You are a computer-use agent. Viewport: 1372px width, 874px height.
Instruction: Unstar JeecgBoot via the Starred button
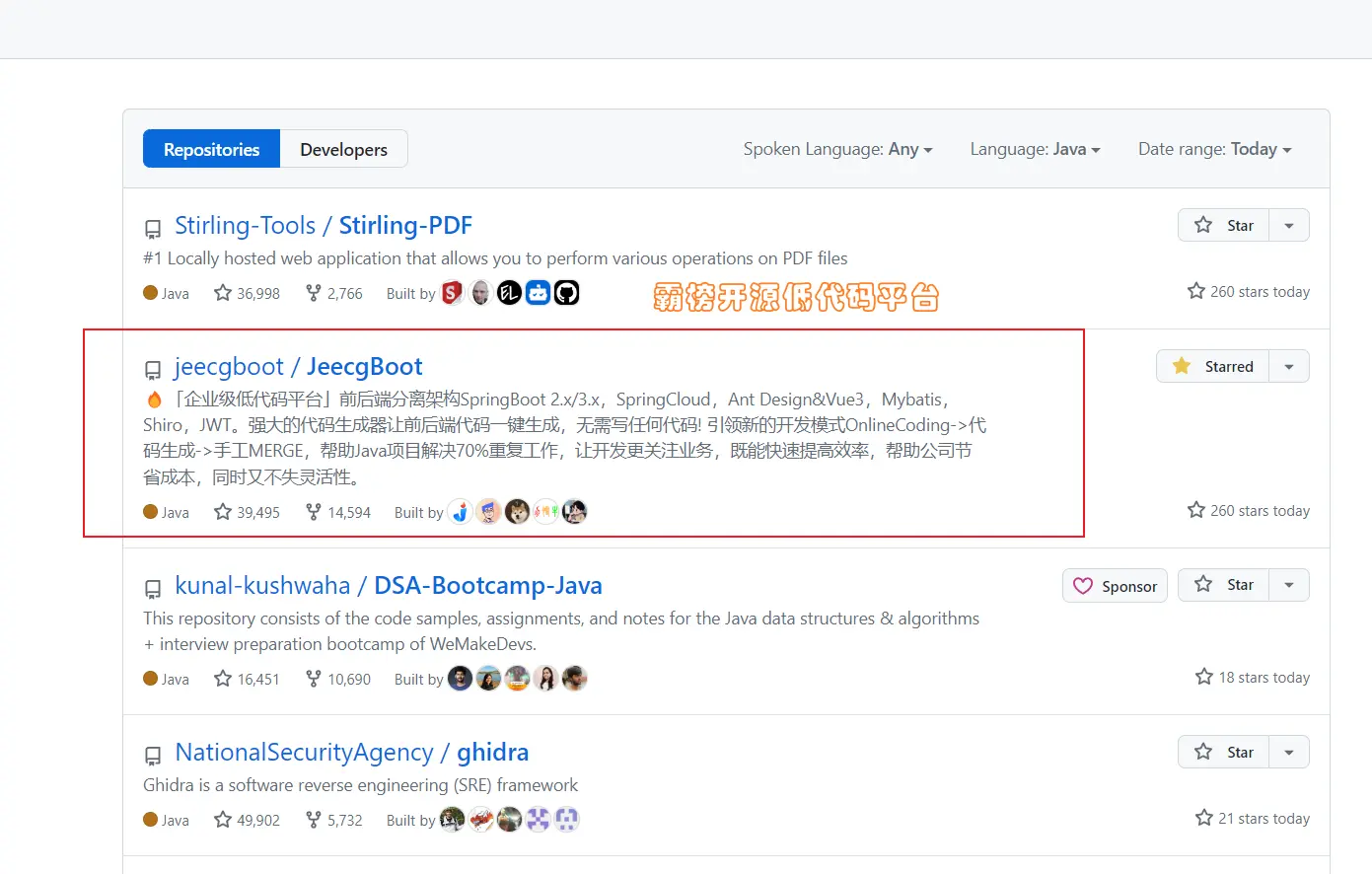[x=1212, y=366]
